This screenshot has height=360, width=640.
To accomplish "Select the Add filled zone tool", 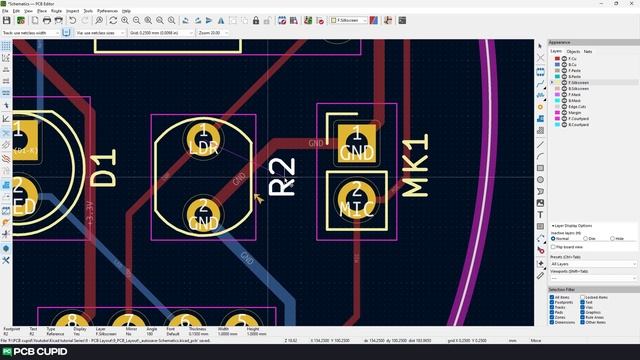I will (540, 118).
